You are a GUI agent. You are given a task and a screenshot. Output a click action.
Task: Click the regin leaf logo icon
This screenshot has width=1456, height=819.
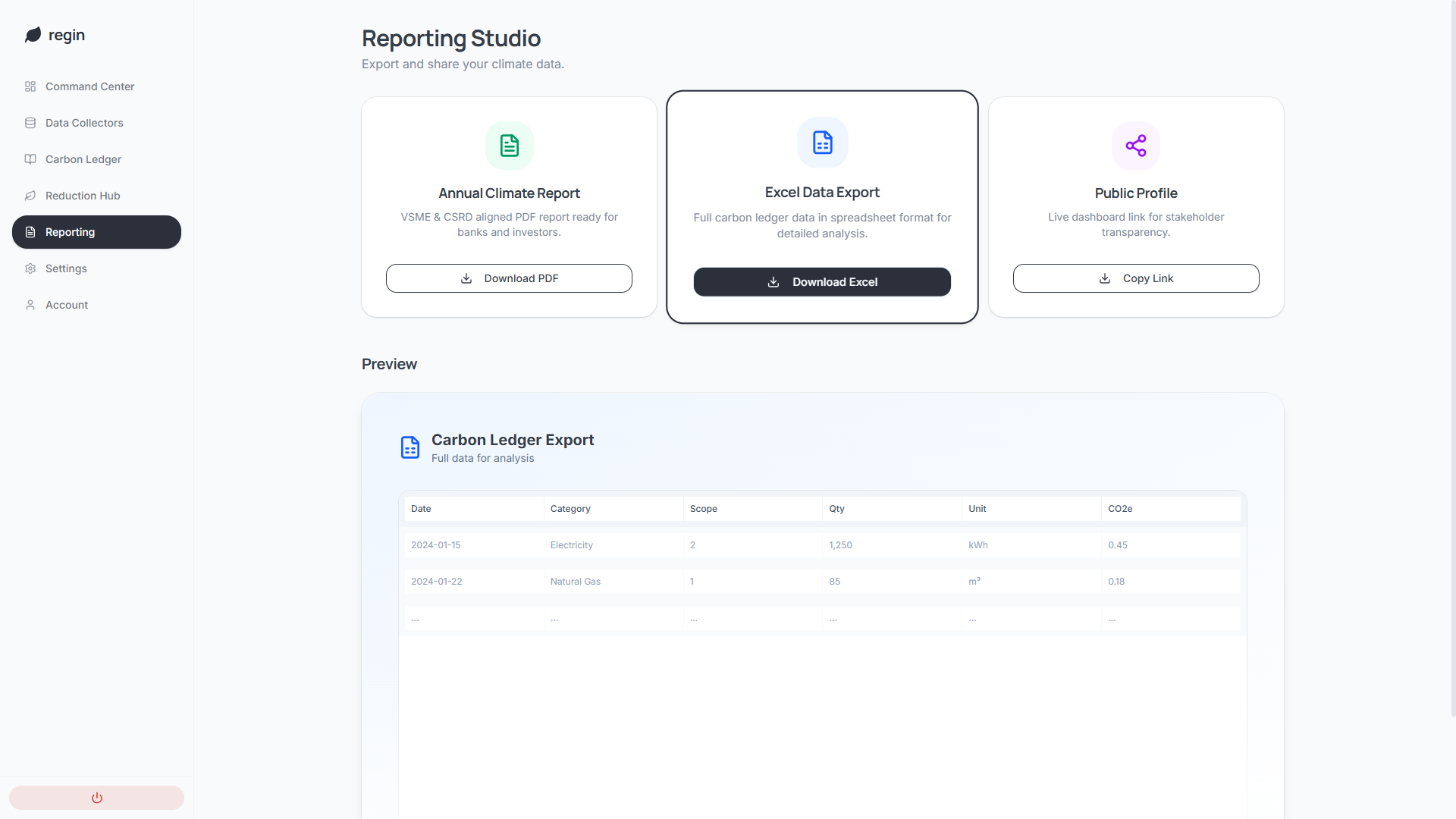pos(33,35)
